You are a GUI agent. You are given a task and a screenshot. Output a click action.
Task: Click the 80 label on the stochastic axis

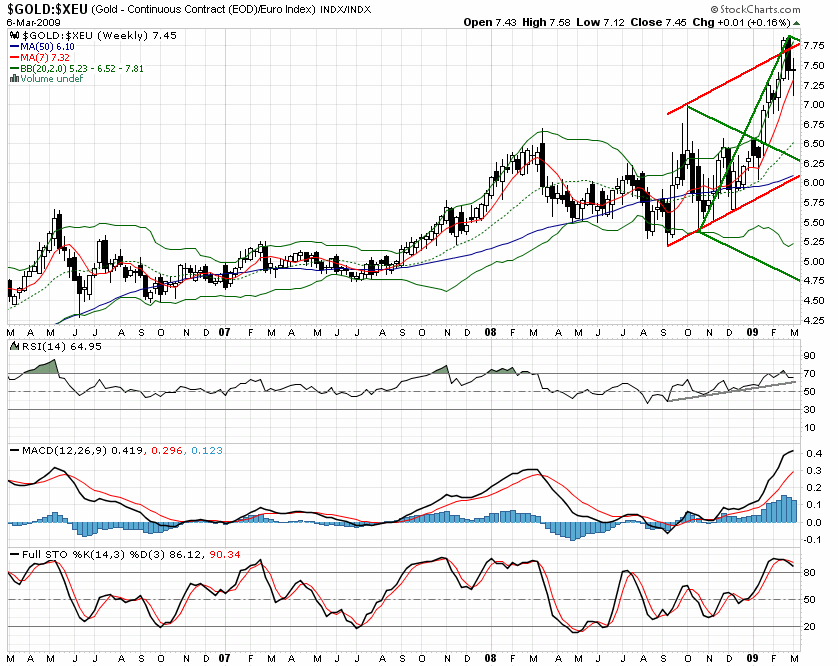[x=810, y=572]
